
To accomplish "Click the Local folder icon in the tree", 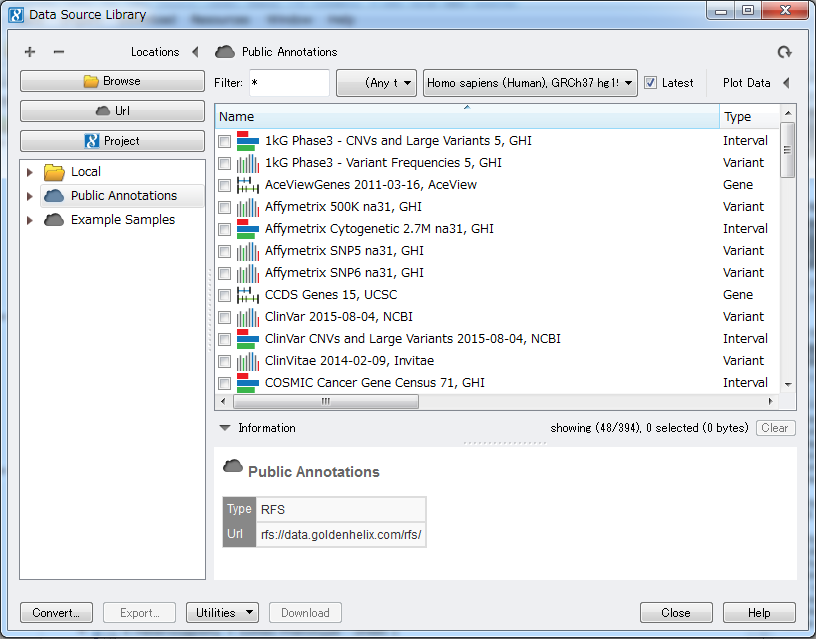I will (54, 172).
